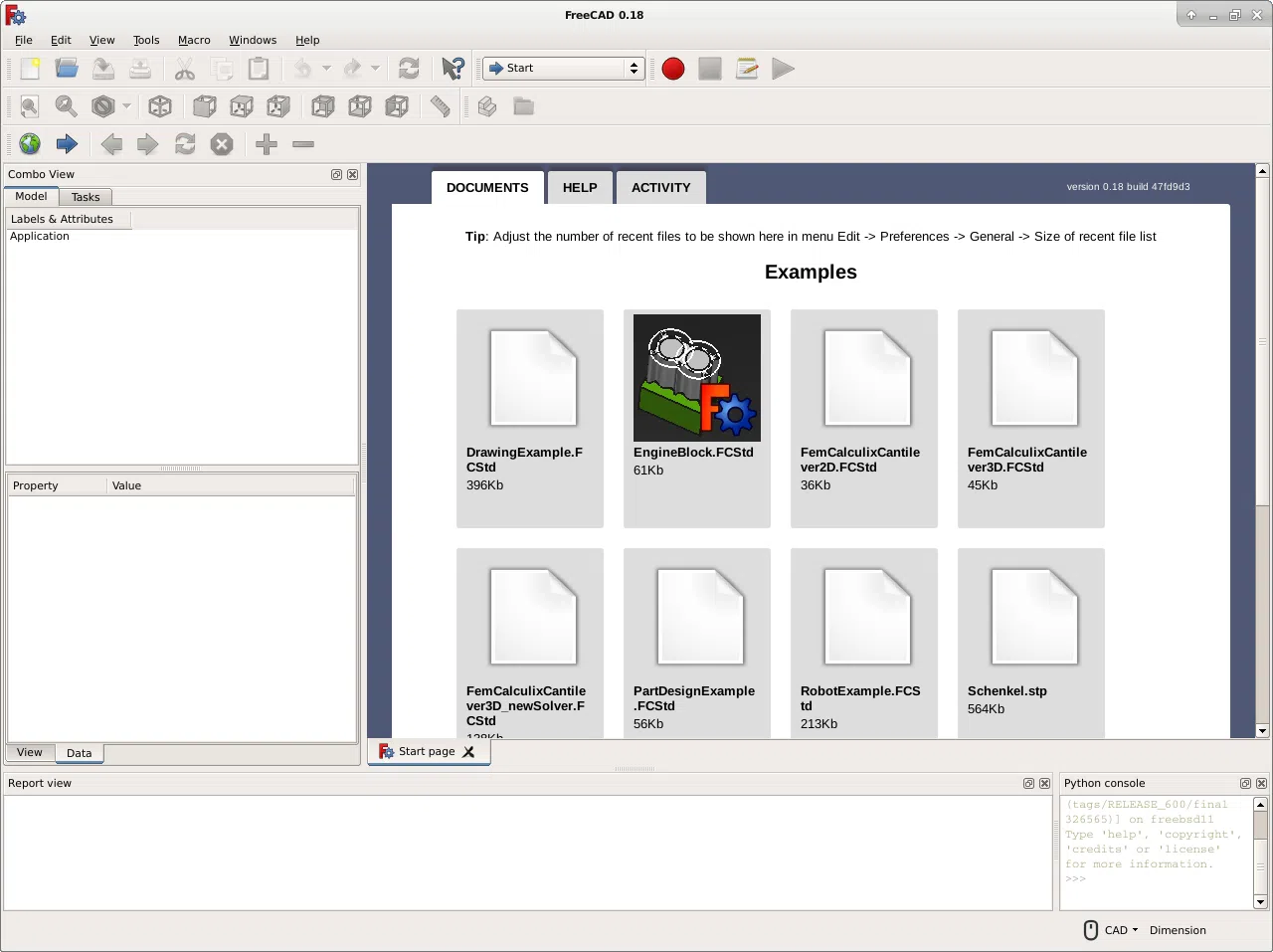Open the macro editor
Image resolution: width=1273 pixels, height=952 pixels.
746,69
